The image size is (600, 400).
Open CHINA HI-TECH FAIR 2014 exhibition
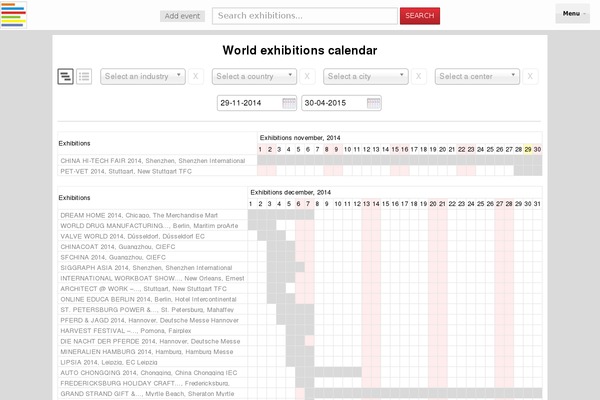153,161
